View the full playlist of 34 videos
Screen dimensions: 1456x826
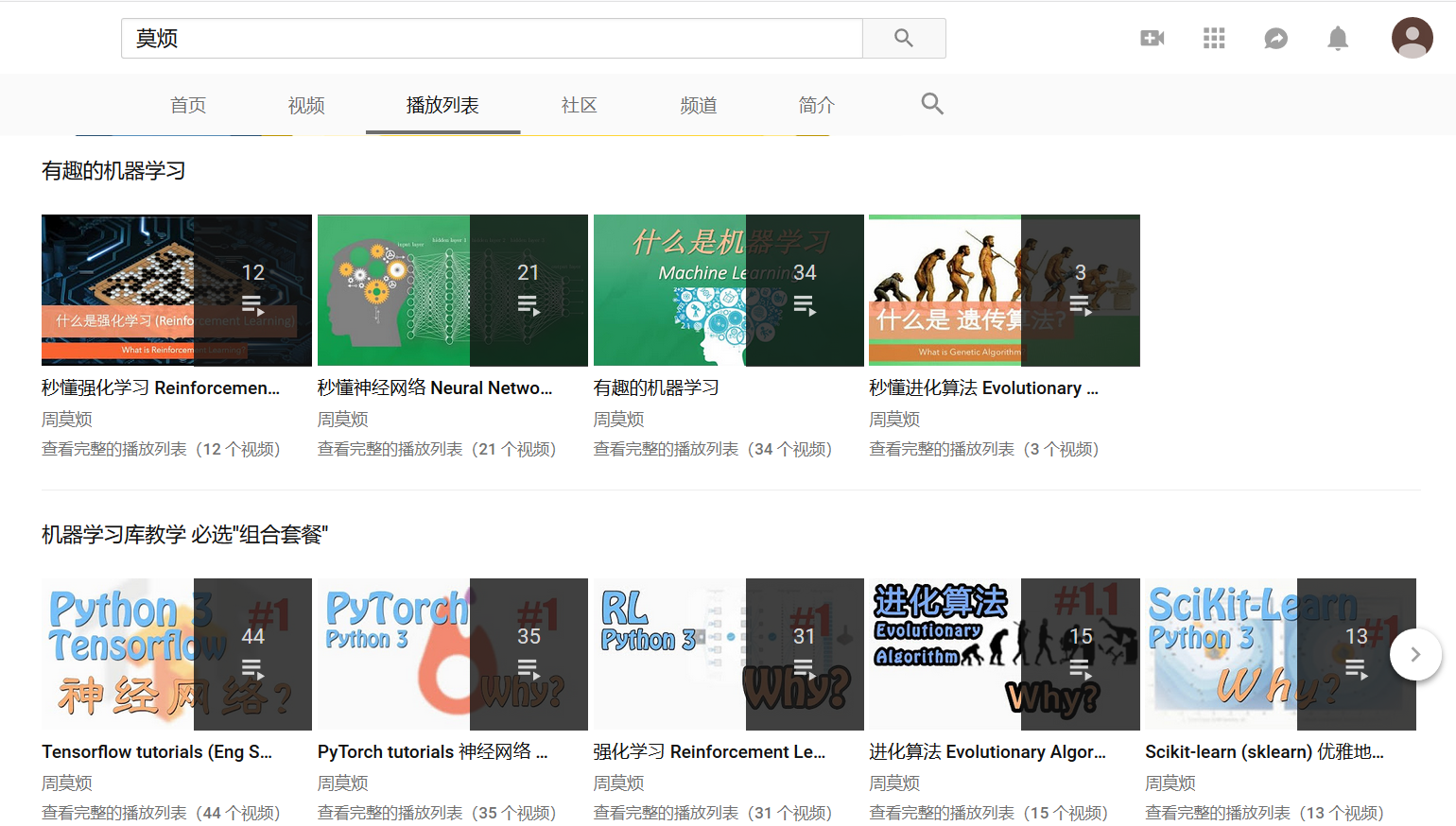pos(713,449)
